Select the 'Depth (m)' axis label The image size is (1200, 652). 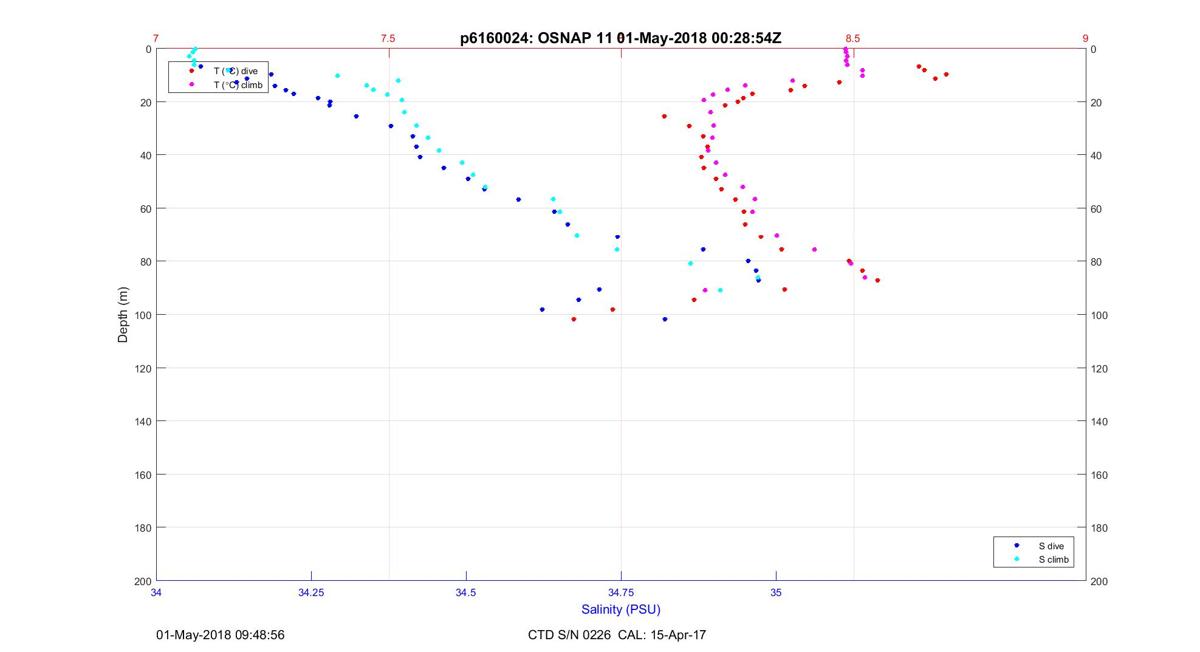pyautogui.click(x=124, y=314)
